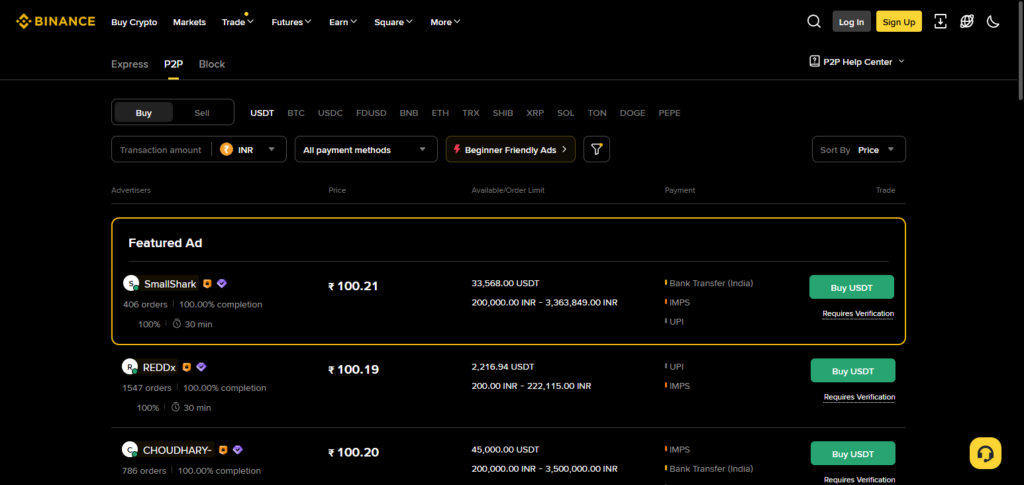Open All payment methods dropdown
The image size is (1024, 485).
coord(366,149)
